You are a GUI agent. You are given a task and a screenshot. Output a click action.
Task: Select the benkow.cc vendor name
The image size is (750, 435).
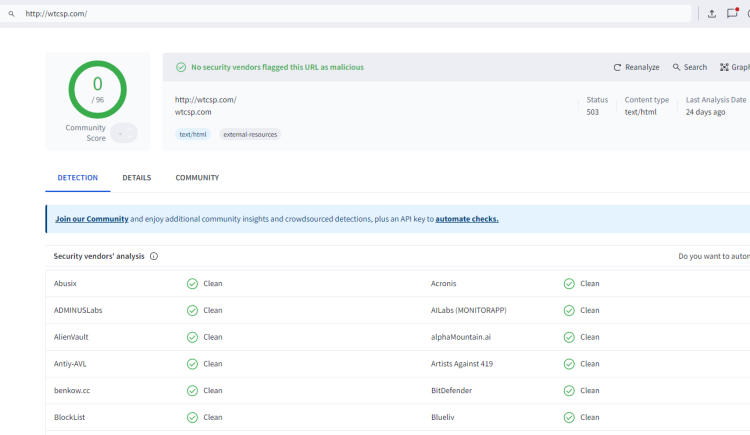(x=72, y=391)
